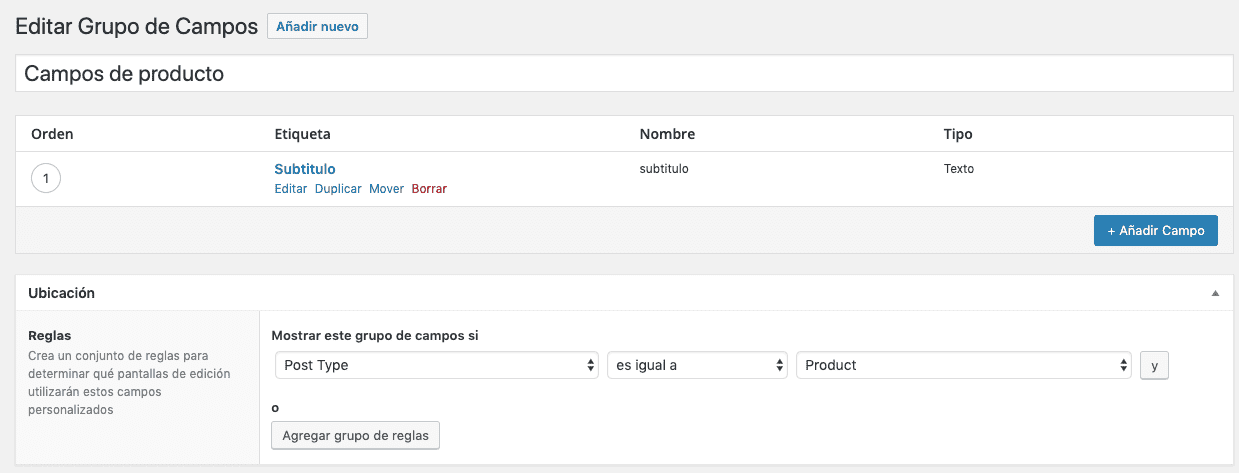Viewport: 1239px width, 473px height.
Task: Click the + Añadir Campo button
Action: coord(1155,230)
